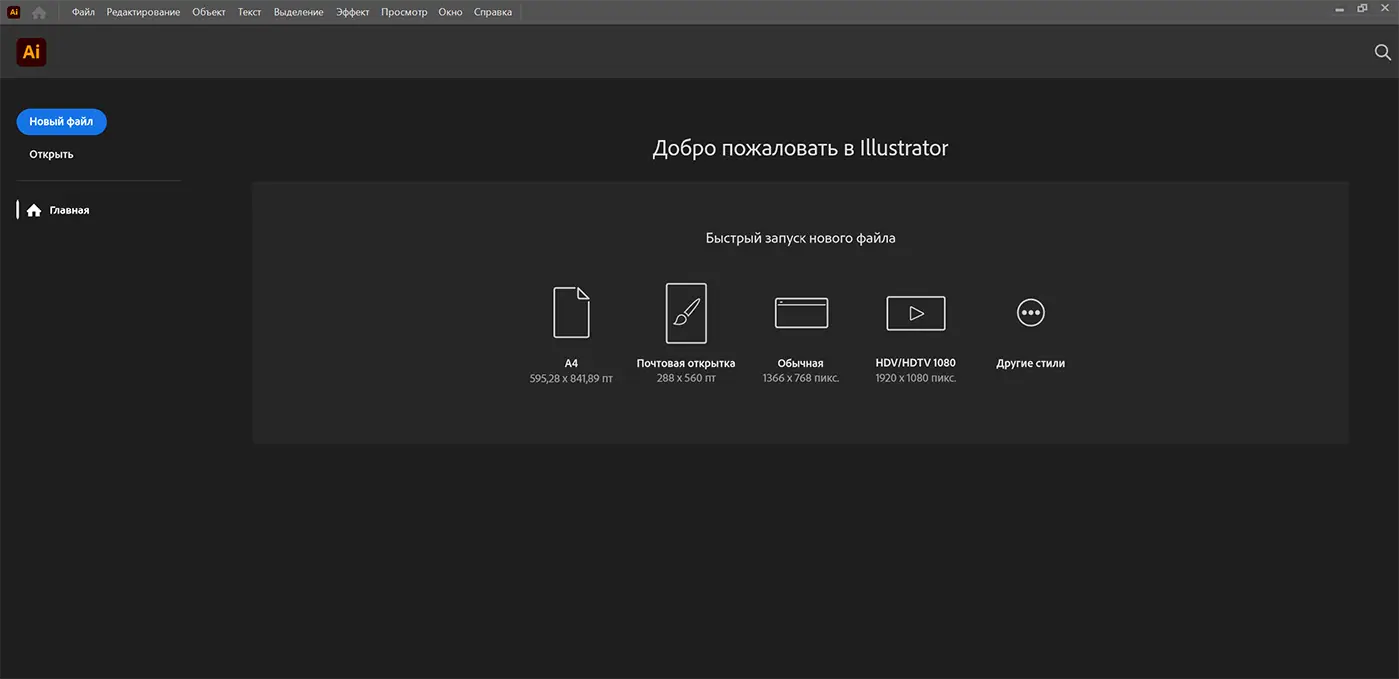Click the Illustrator Ai logo in header
The width and height of the screenshot is (1399, 679).
coord(32,52)
